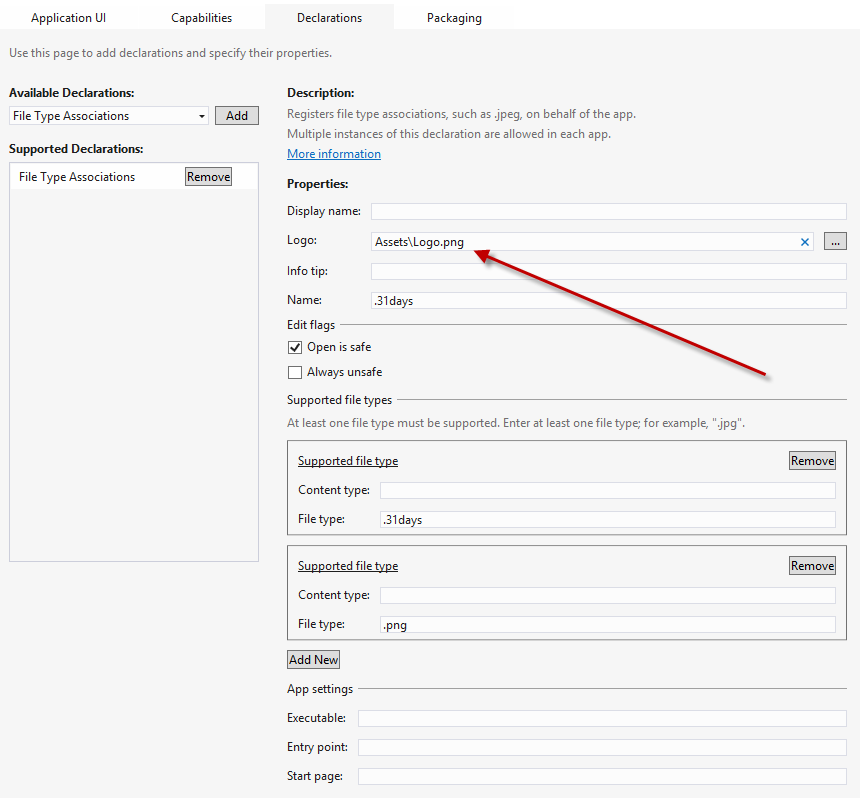The height and width of the screenshot is (798, 860).
Task: Click the Entry point input field
Action: coord(602,748)
